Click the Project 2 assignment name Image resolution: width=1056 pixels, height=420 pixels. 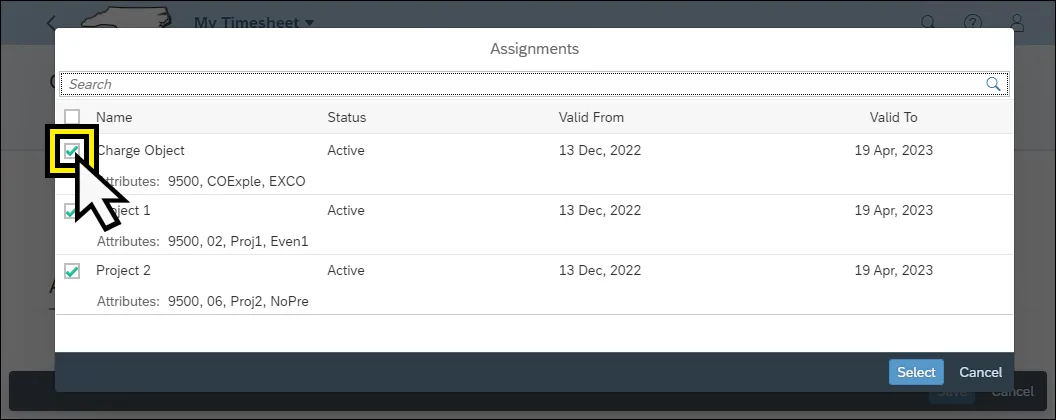coord(123,271)
